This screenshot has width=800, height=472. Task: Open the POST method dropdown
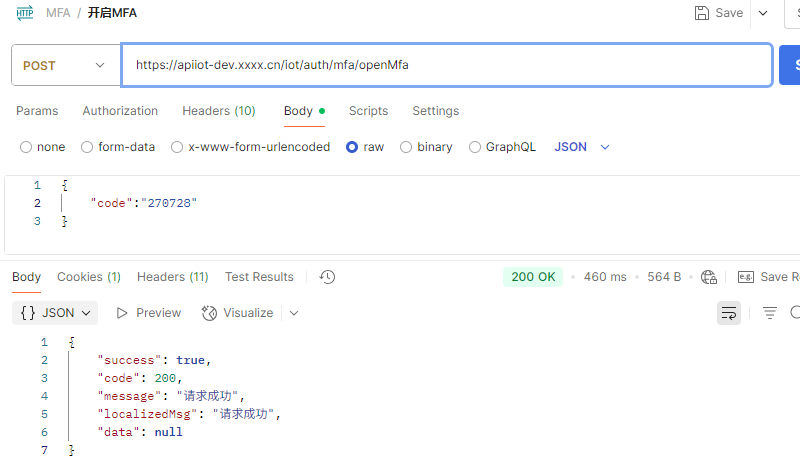pyautogui.click(x=62, y=65)
